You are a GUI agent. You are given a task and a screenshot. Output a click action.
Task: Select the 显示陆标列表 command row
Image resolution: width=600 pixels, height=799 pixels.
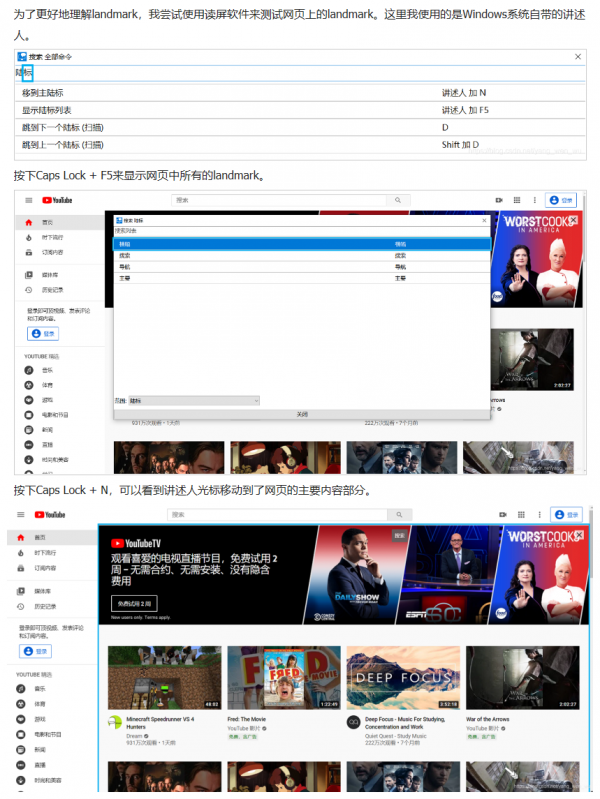[x=300, y=110]
